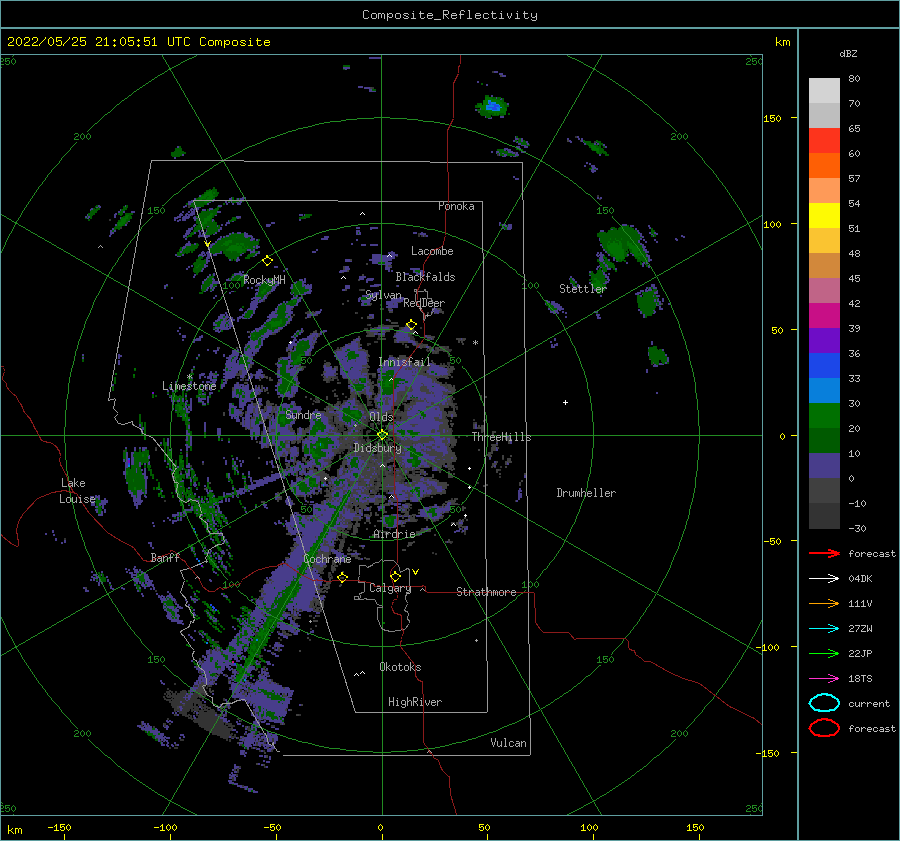Click the yellow 54 dBZ color swatch
Viewport: 900px width, 841px height.
824,215
